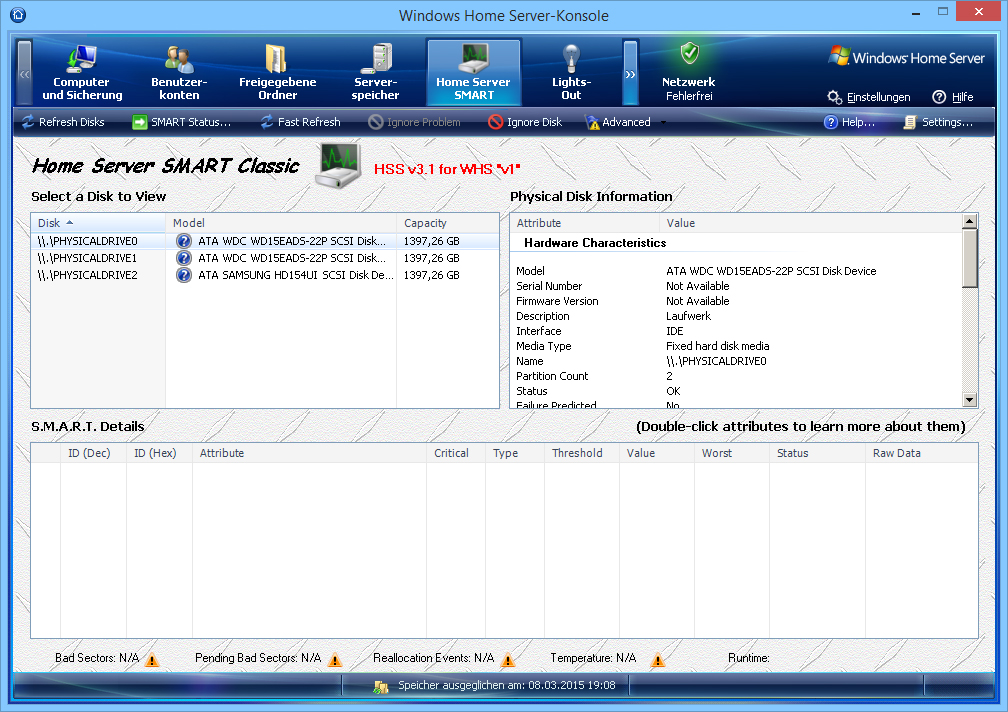Sort S.M.A.R.T. details by ID (Dec)
This screenshot has height=712, width=1008.
93,453
